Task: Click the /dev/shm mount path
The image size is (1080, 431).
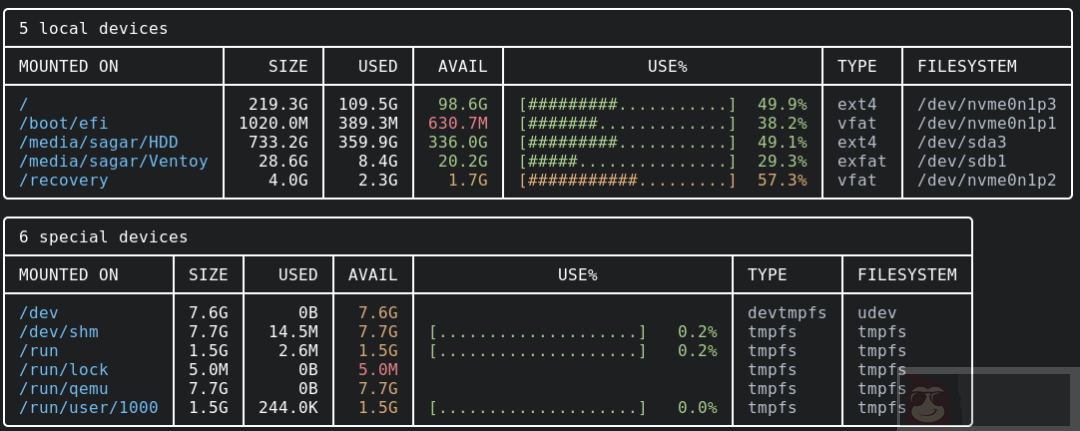Action: (x=58, y=332)
